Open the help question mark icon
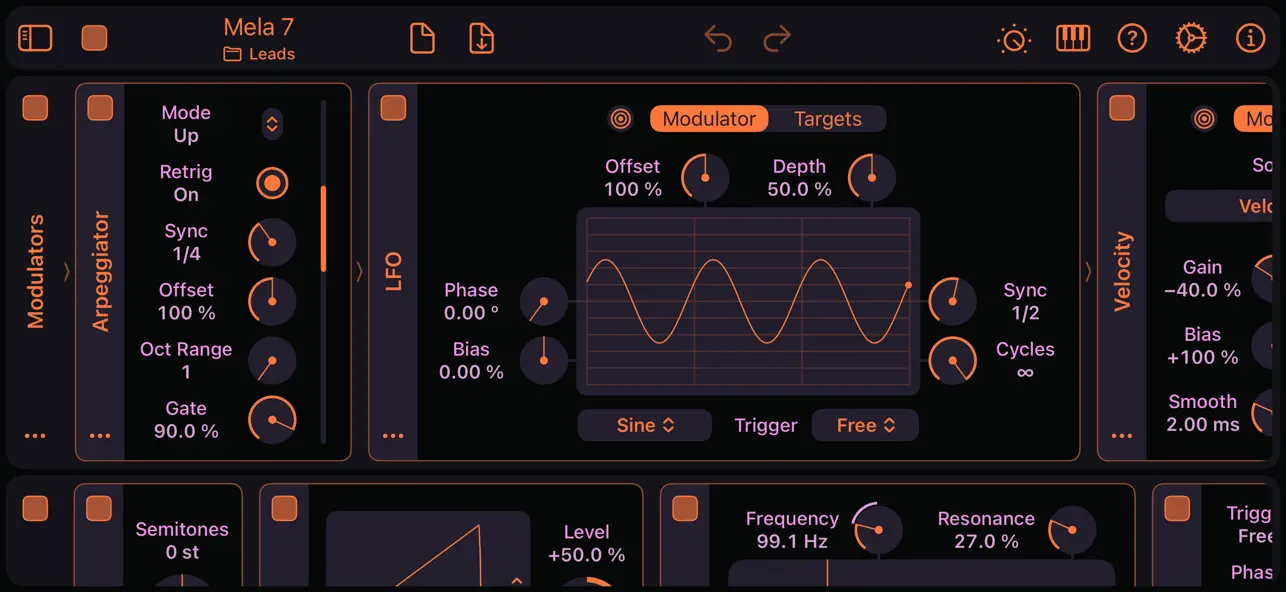The width and height of the screenshot is (1286, 592). 1132,38
